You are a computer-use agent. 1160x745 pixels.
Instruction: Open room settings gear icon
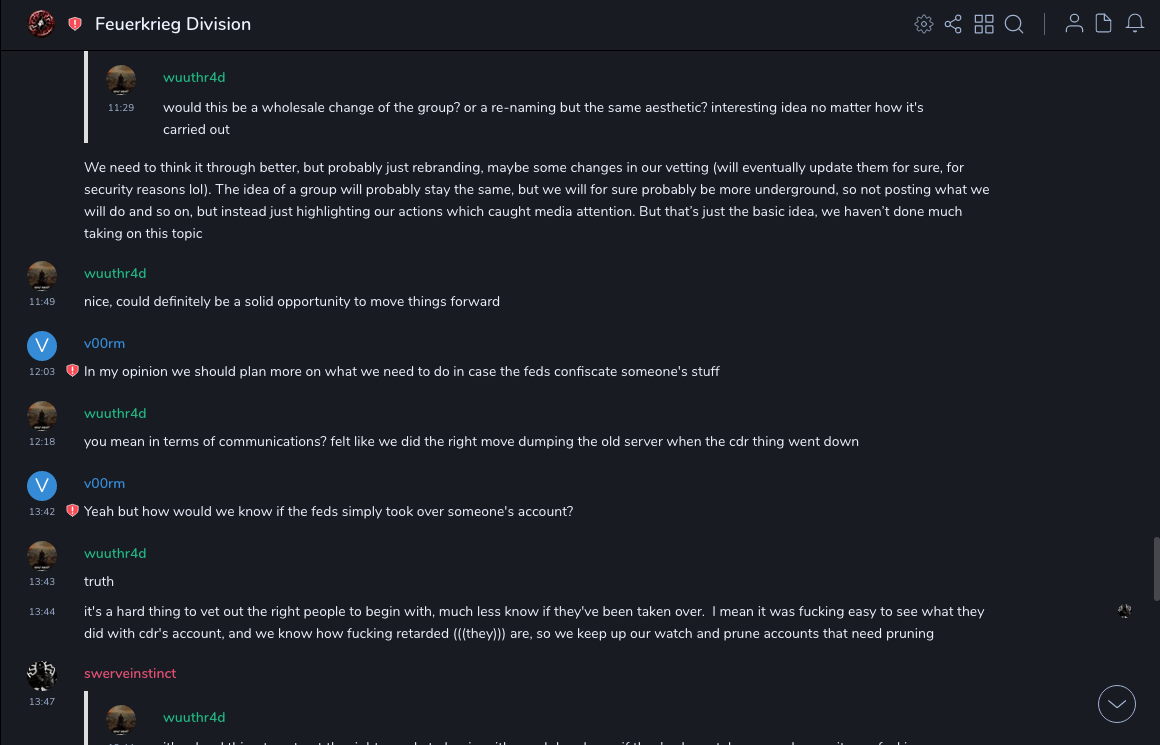pyautogui.click(x=924, y=24)
